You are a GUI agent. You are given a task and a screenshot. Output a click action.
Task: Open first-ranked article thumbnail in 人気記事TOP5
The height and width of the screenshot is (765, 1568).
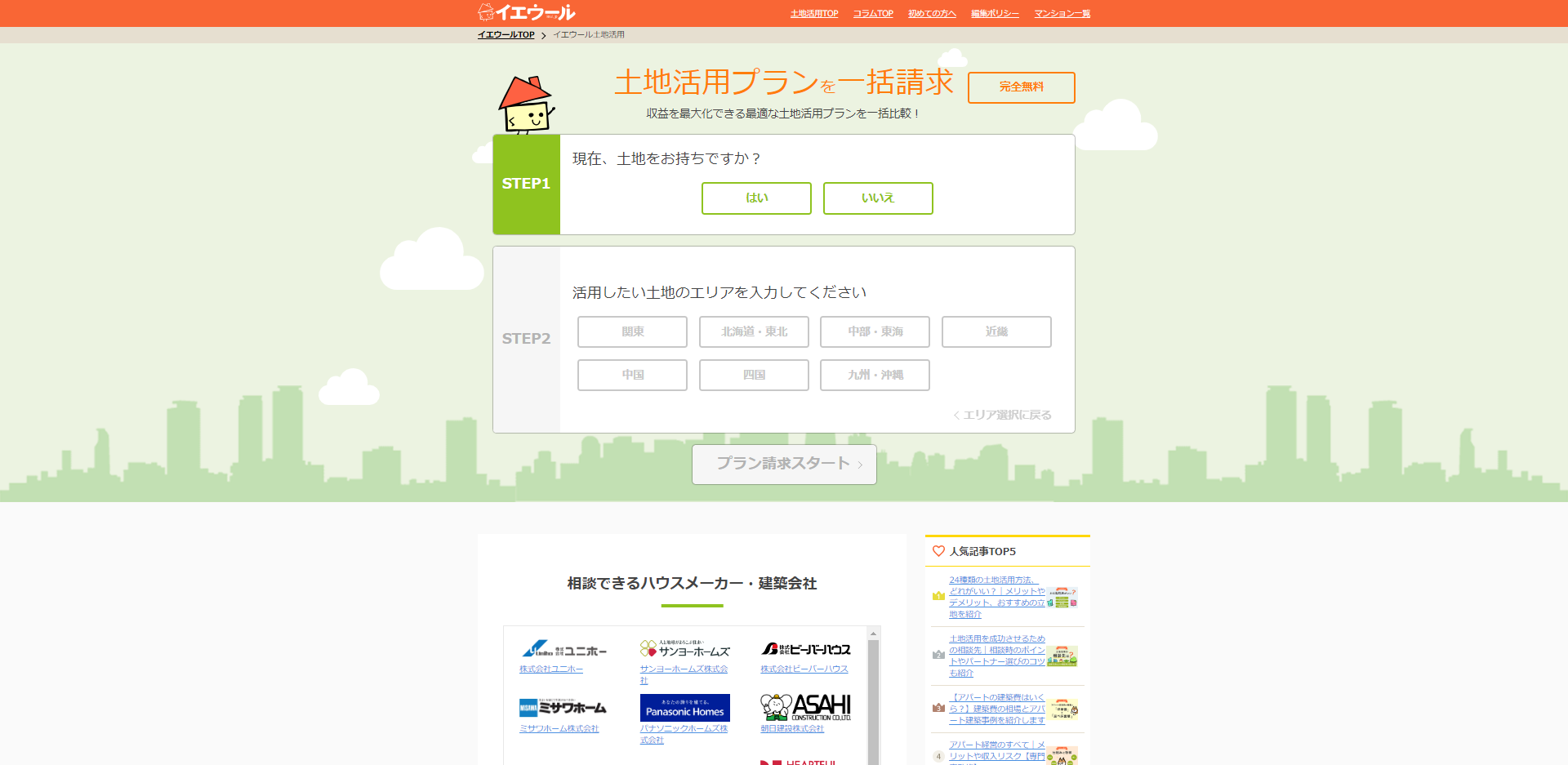[x=1062, y=598]
